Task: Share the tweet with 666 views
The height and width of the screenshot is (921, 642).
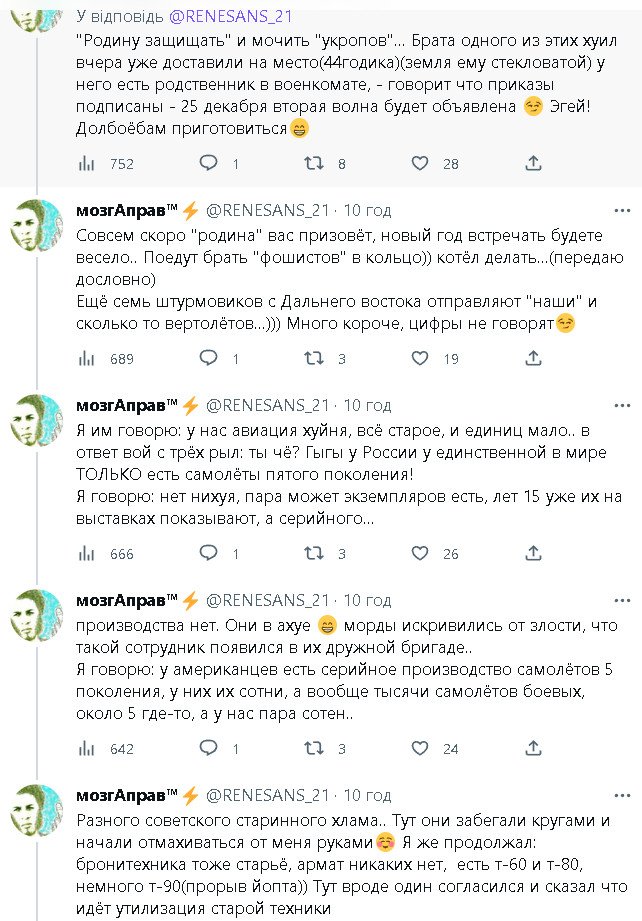Action: (x=534, y=553)
